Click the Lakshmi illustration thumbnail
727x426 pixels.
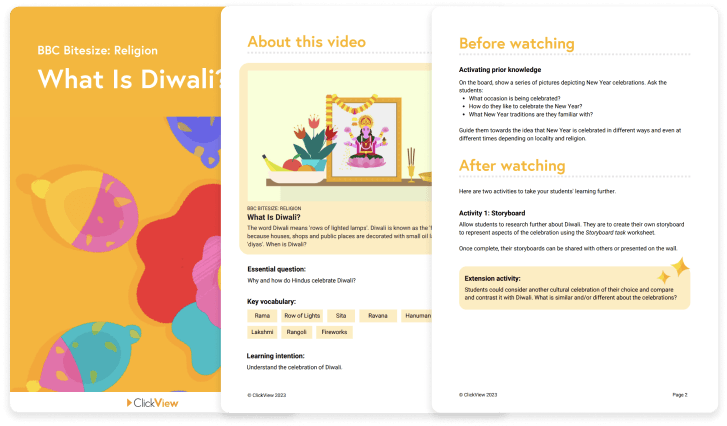pyautogui.click(x=339, y=136)
